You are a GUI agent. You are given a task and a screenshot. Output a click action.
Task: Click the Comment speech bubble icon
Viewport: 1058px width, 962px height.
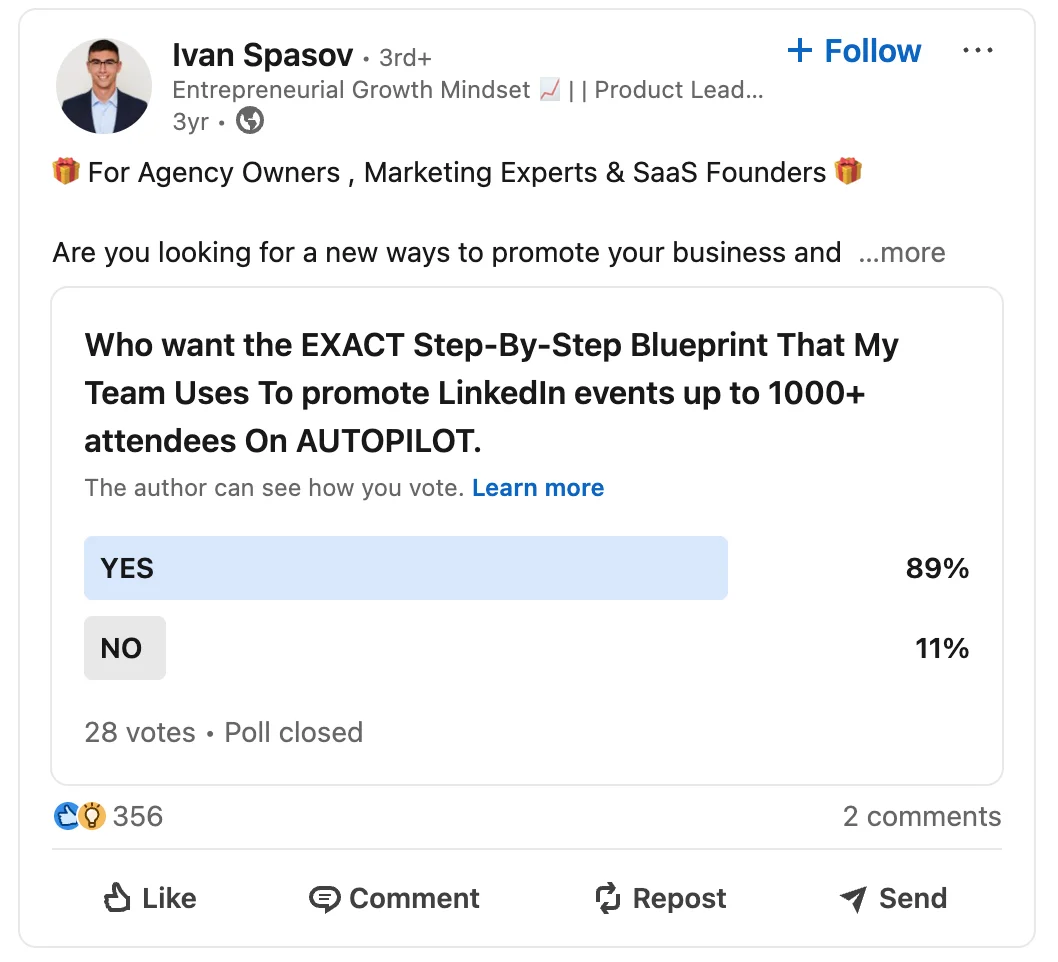point(325,898)
